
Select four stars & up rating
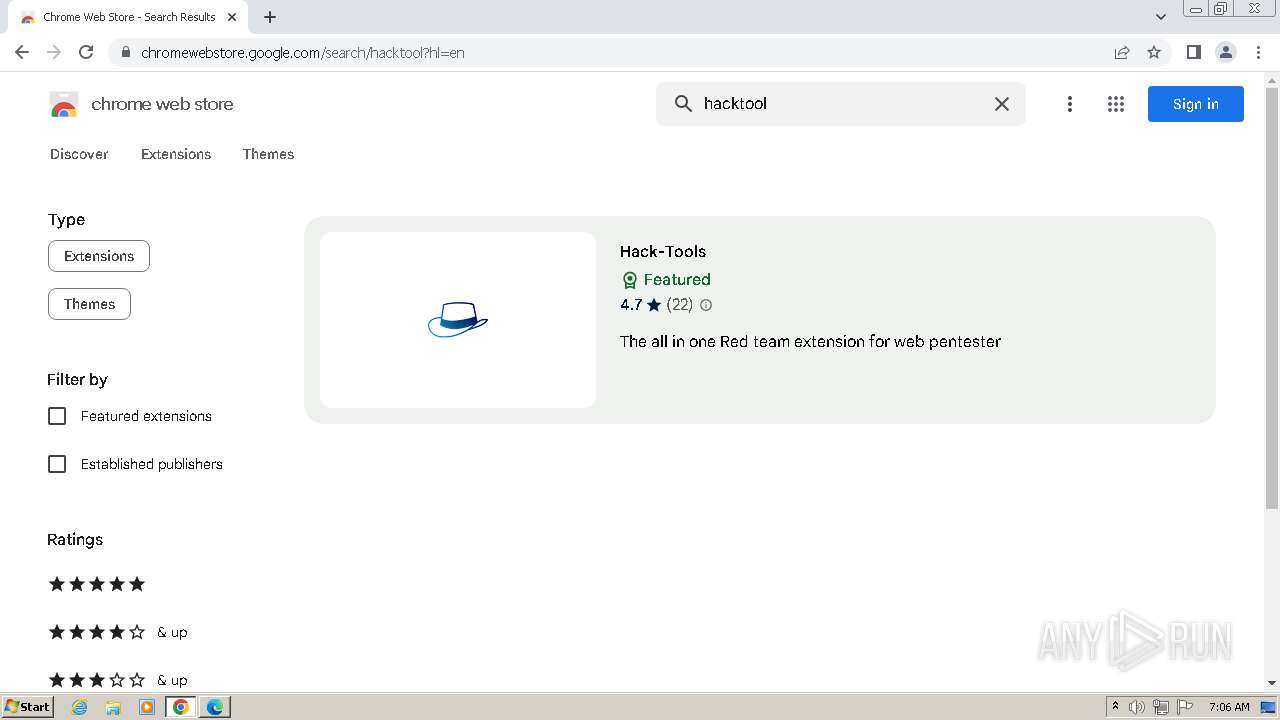(118, 632)
